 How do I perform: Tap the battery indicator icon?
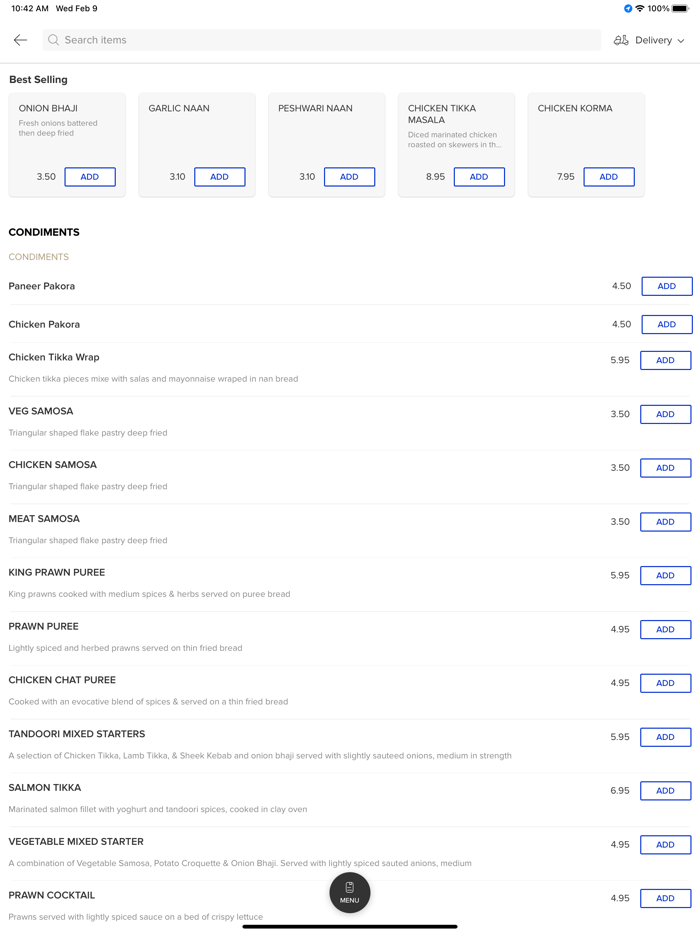pyautogui.click(x=681, y=9)
